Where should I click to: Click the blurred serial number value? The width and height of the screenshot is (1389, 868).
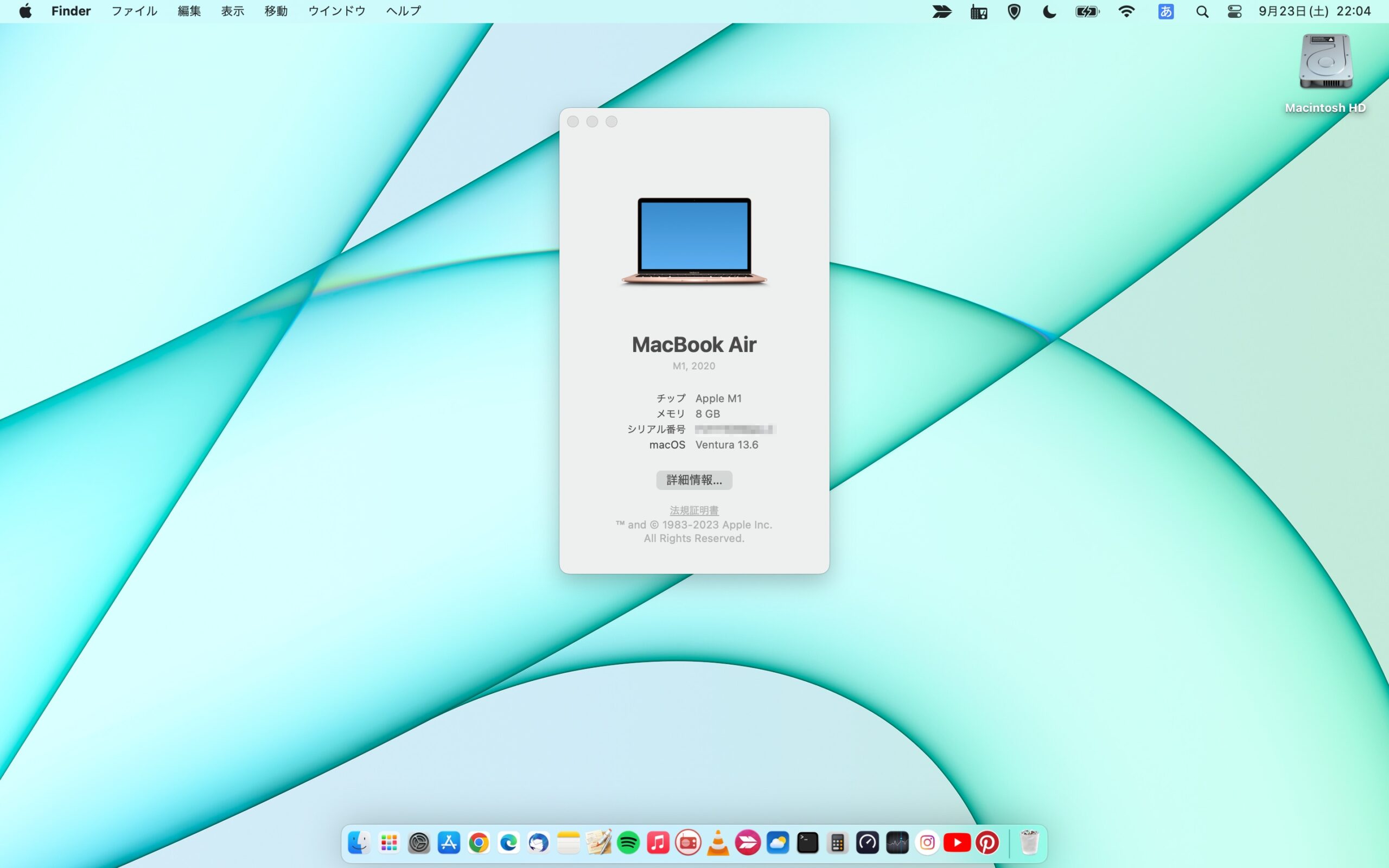(x=735, y=430)
